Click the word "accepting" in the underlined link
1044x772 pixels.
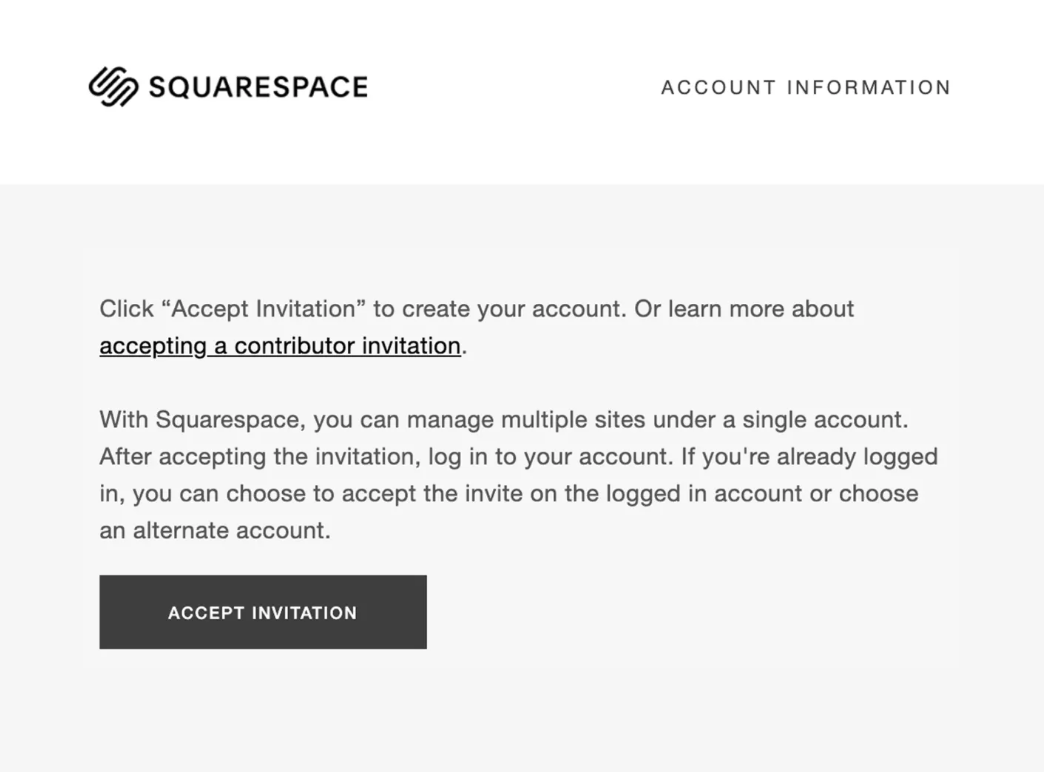pos(152,346)
